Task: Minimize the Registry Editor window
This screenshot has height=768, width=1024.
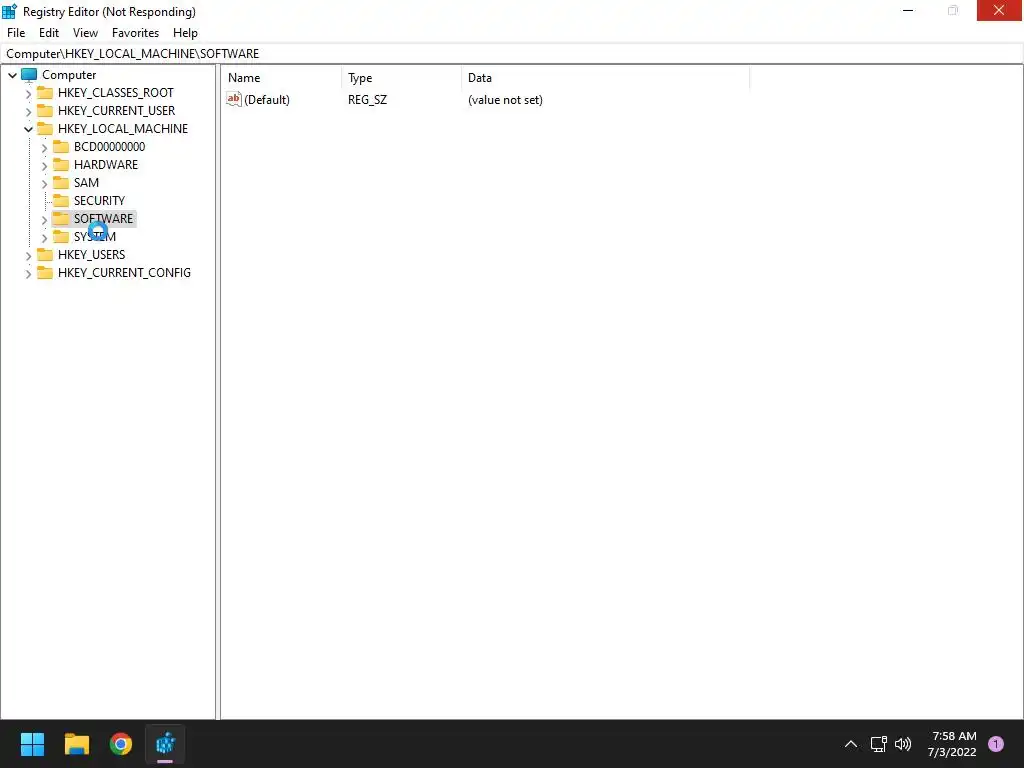Action: 908,10
